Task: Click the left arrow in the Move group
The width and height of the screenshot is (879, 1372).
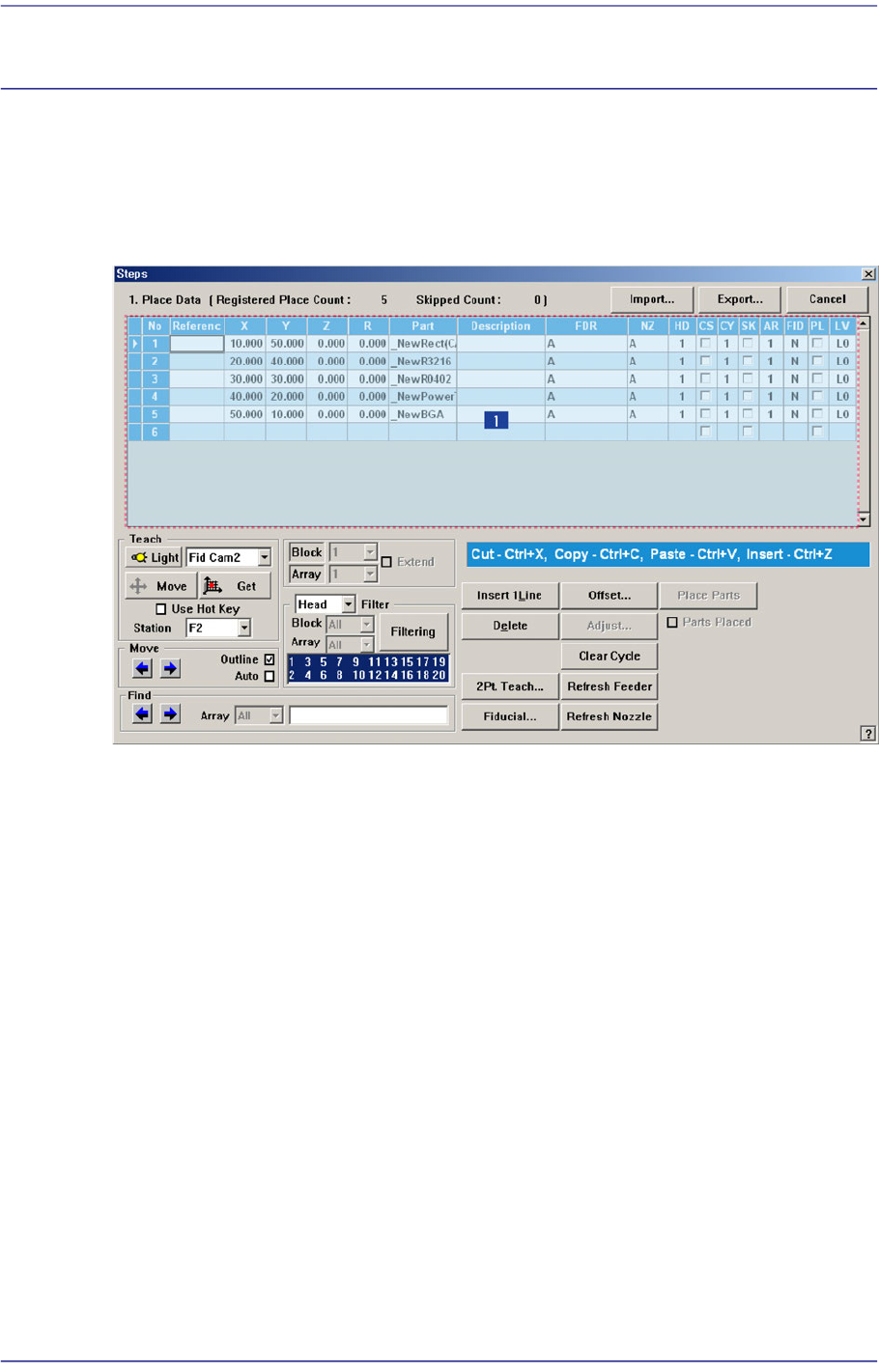Action: click(142, 668)
